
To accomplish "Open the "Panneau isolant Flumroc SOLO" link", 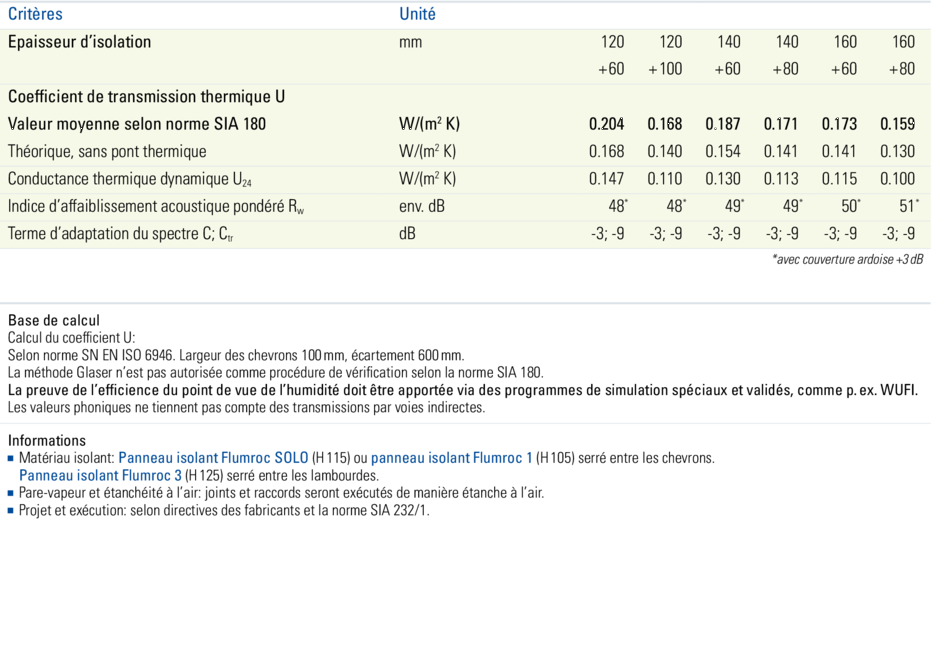I will (x=213, y=458).
